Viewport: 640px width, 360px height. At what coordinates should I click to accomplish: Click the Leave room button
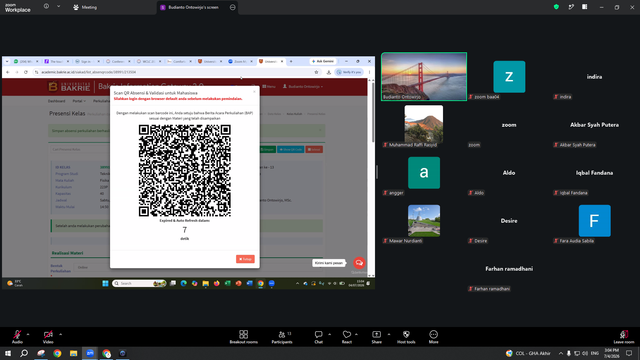point(624,337)
